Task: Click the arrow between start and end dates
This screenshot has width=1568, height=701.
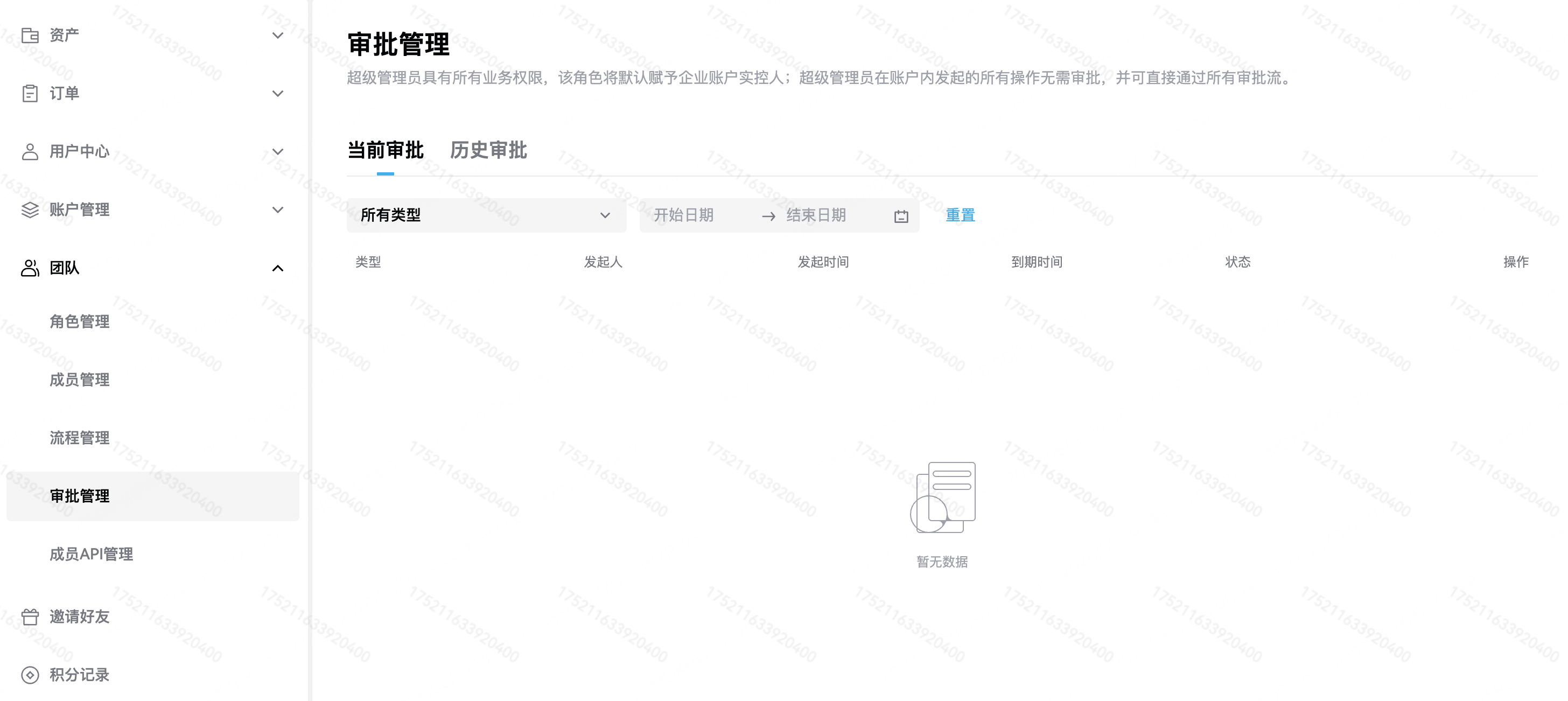Action: click(768, 216)
